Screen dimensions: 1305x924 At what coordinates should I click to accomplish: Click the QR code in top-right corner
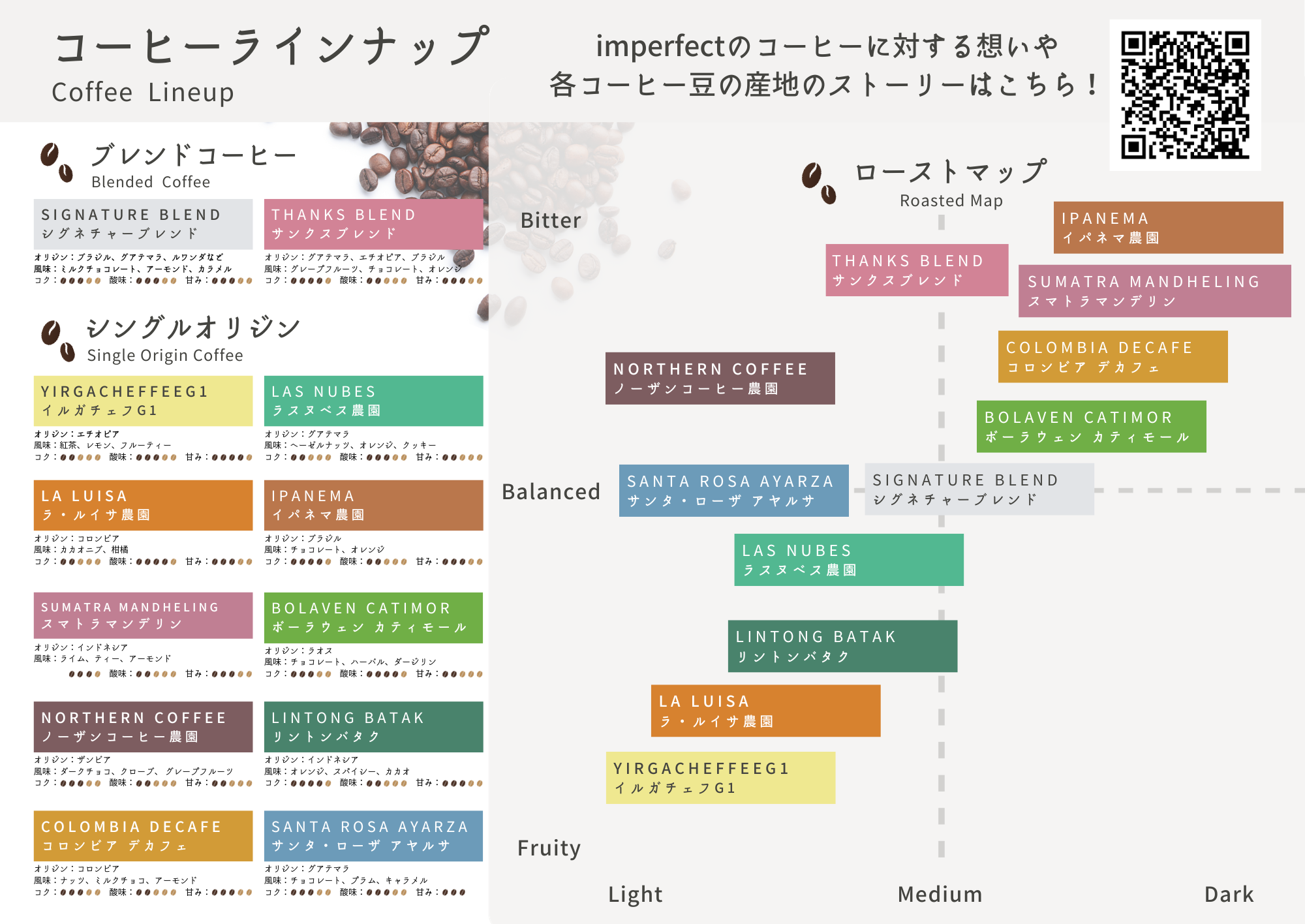point(1185,95)
